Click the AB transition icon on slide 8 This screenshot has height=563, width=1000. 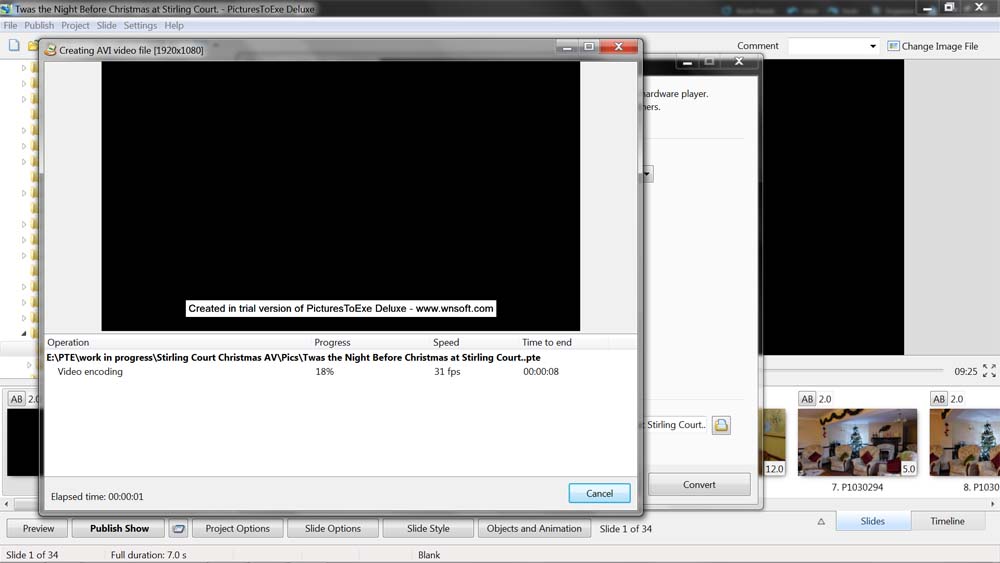coord(939,399)
